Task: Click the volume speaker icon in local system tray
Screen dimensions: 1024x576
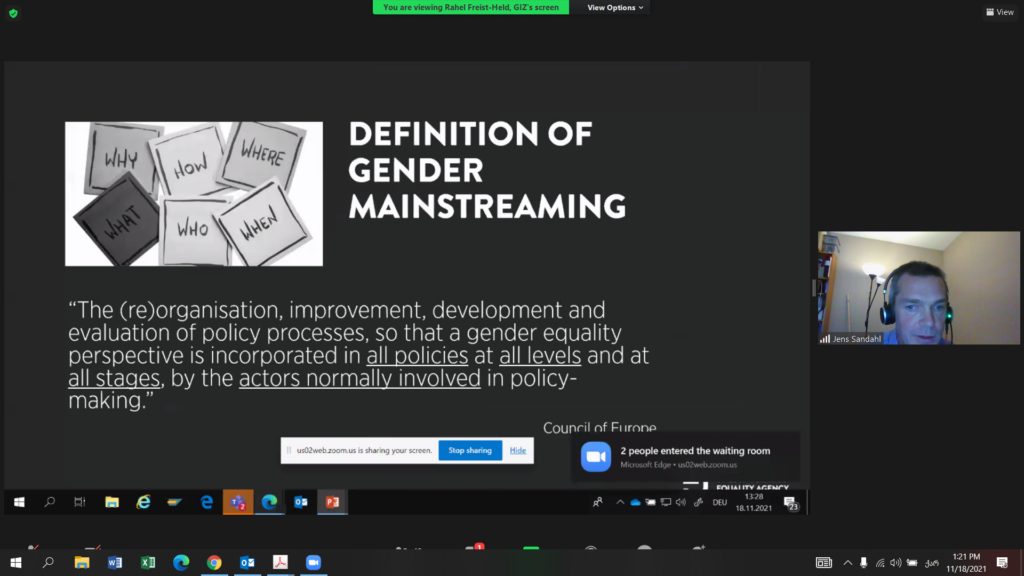Action: point(896,563)
